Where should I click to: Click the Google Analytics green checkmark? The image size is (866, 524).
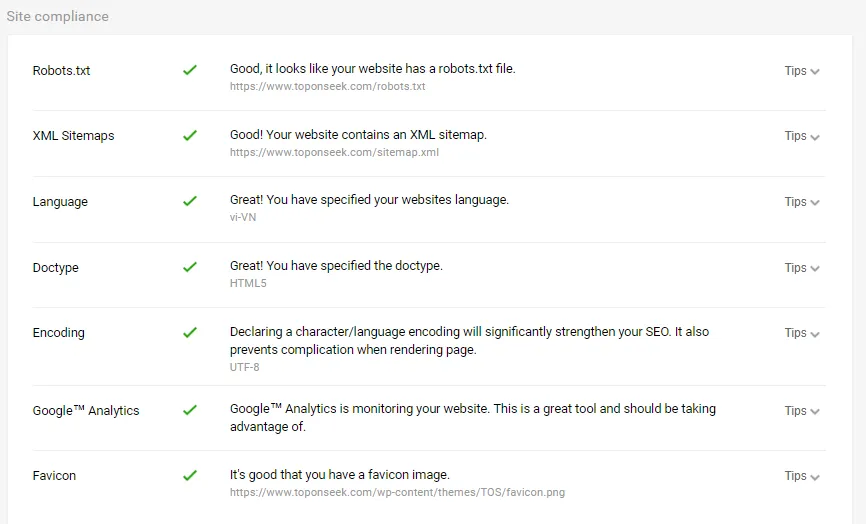pyautogui.click(x=190, y=410)
